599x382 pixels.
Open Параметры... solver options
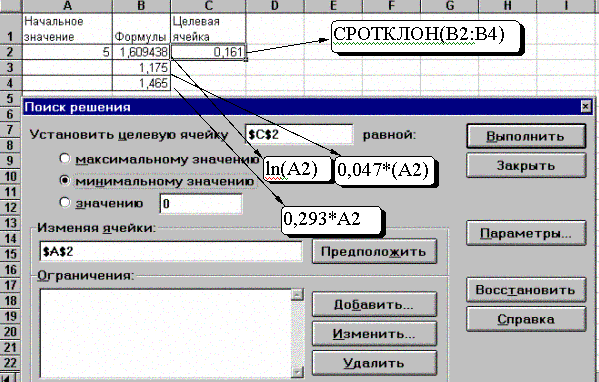tap(526, 233)
